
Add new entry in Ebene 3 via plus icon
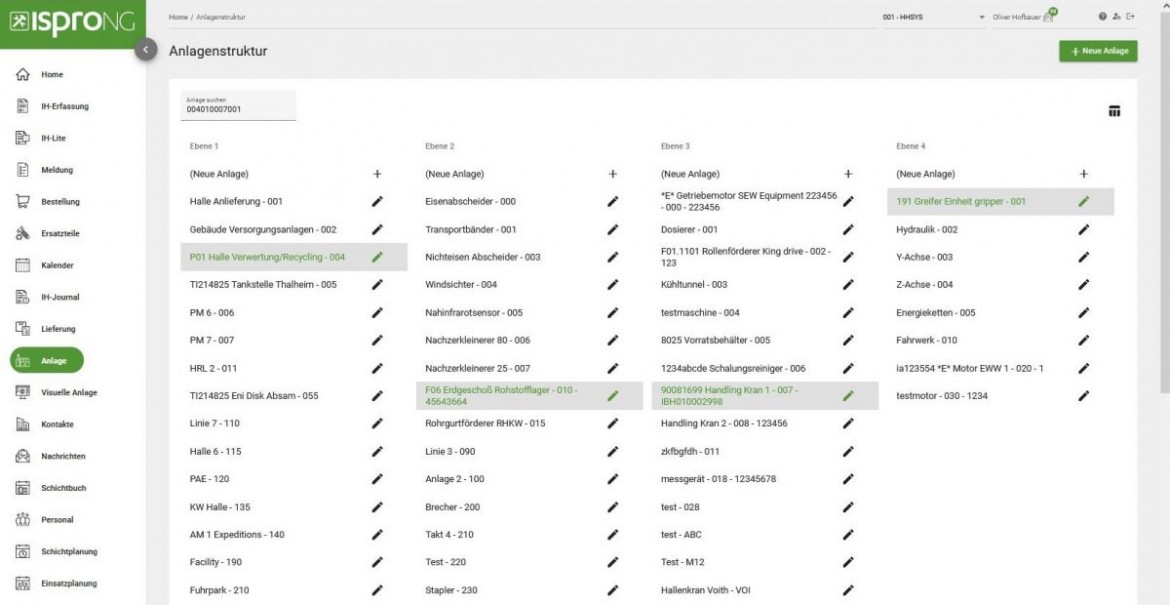point(849,172)
